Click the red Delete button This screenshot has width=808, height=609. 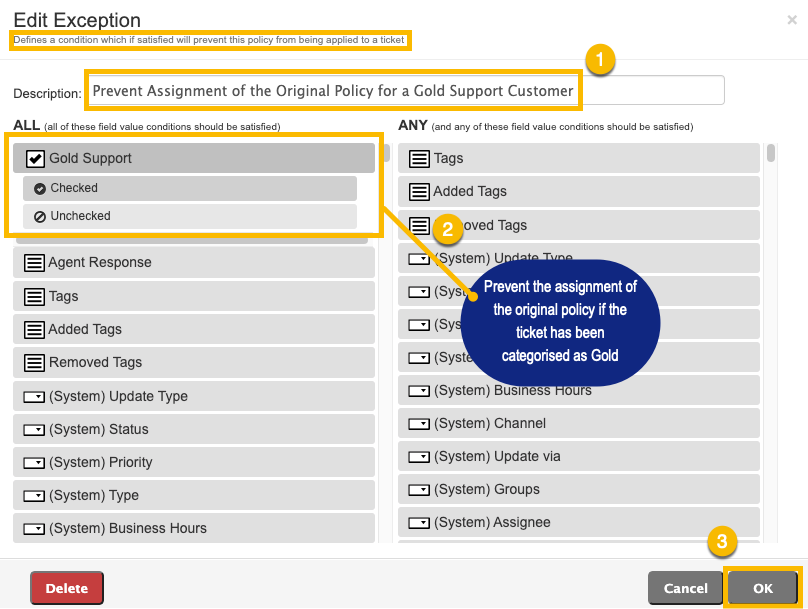67,588
